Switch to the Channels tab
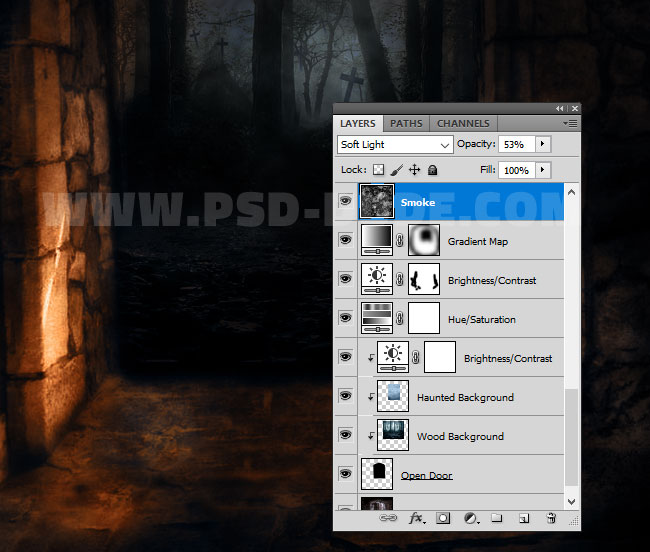Image resolution: width=650 pixels, height=552 pixels. 463,123
